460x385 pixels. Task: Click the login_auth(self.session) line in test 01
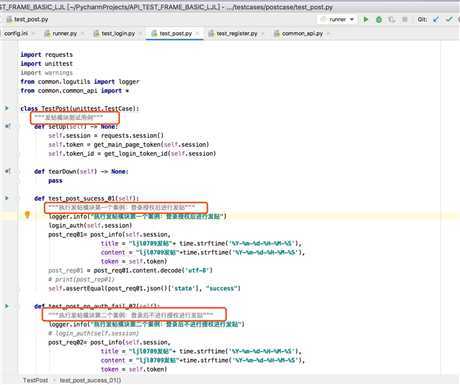pos(90,225)
